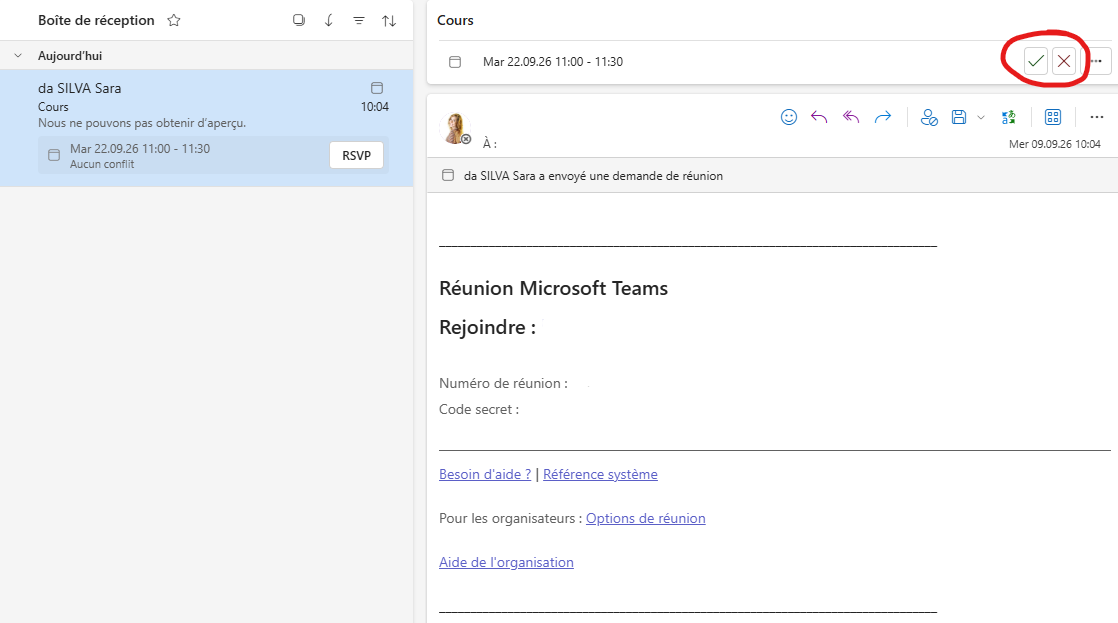Reply to da SILVA Sara's message
Viewport: 1118px width, 623px height.
click(x=819, y=117)
